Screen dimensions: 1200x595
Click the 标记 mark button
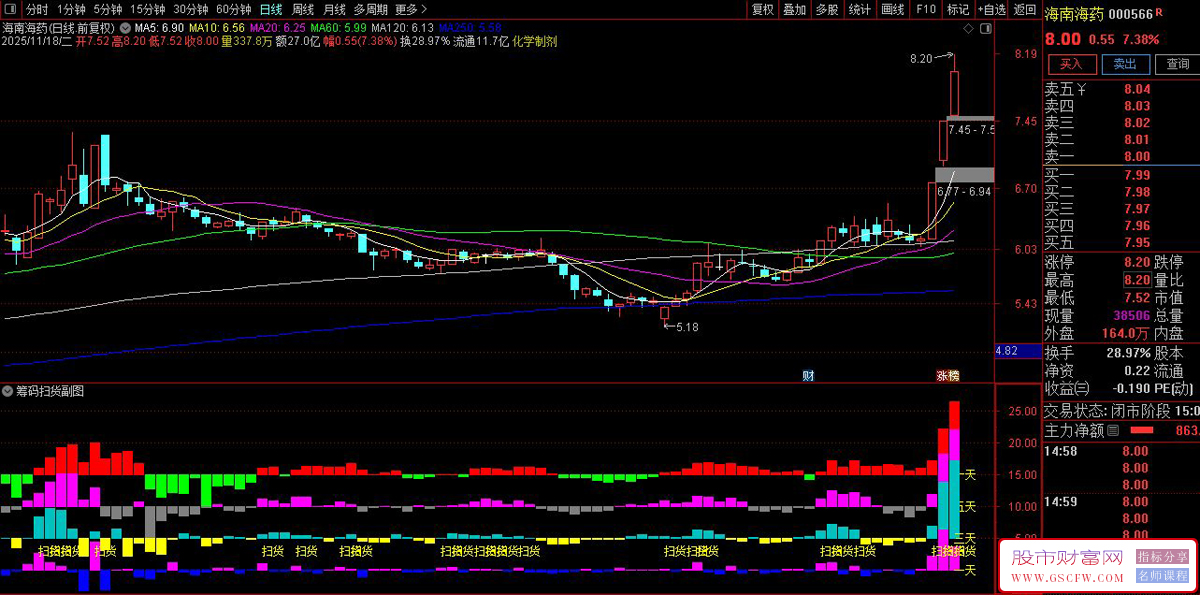click(x=958, y=9)
